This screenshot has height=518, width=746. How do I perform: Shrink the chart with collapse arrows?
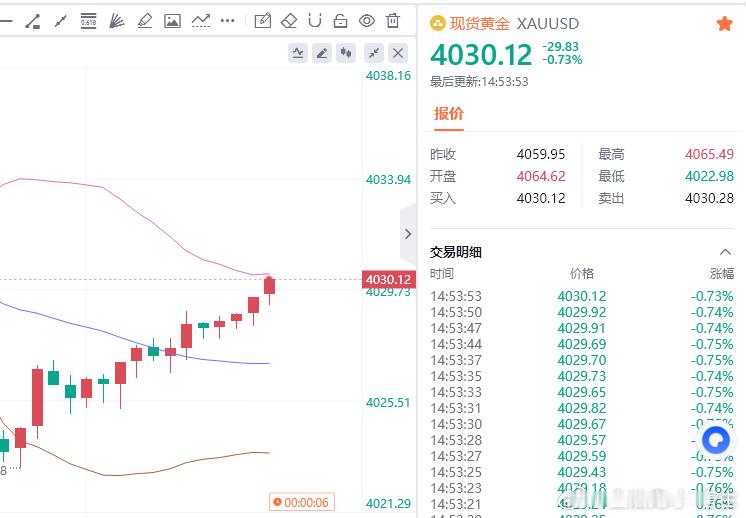tap(374, 53)
